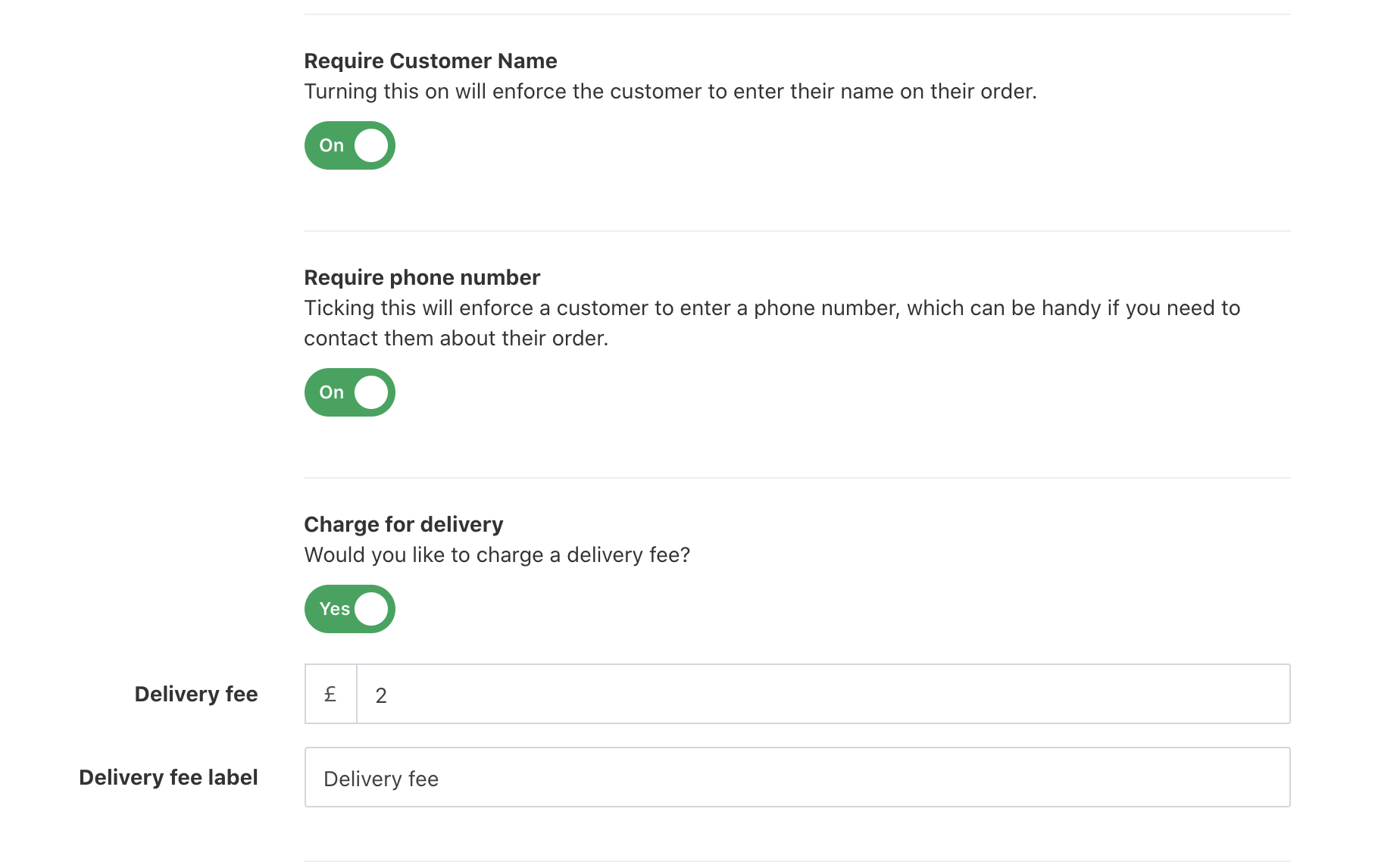Click the Delivery fee amount field
Screen dimensions: 1400x868
pyautogui.click(x=823, y=695)
